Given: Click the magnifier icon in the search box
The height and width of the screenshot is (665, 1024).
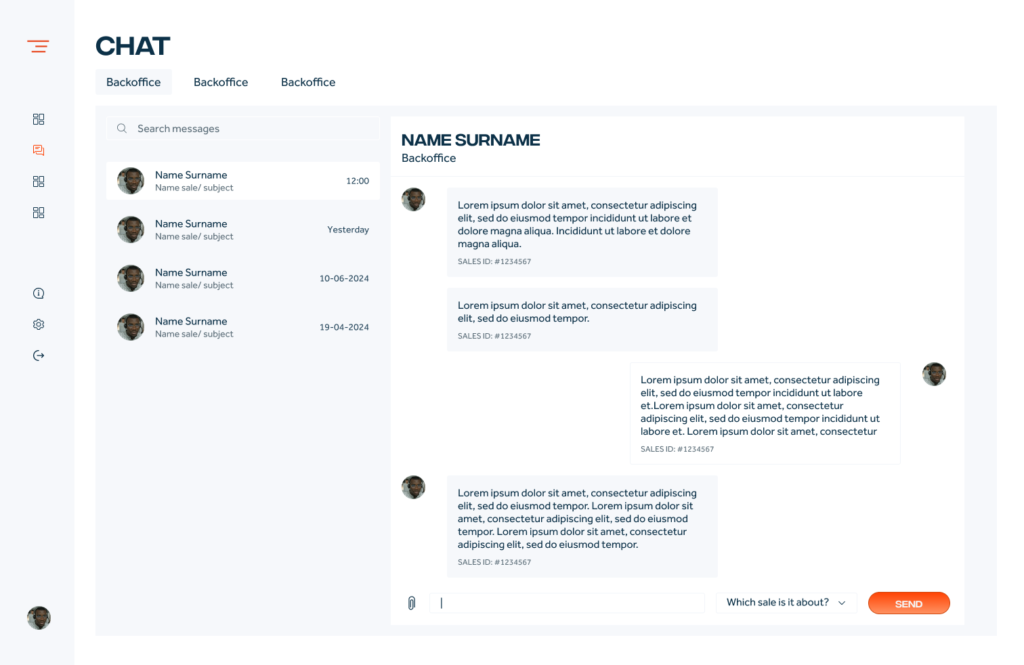Looking at the screenshot, I should point(121,129).
